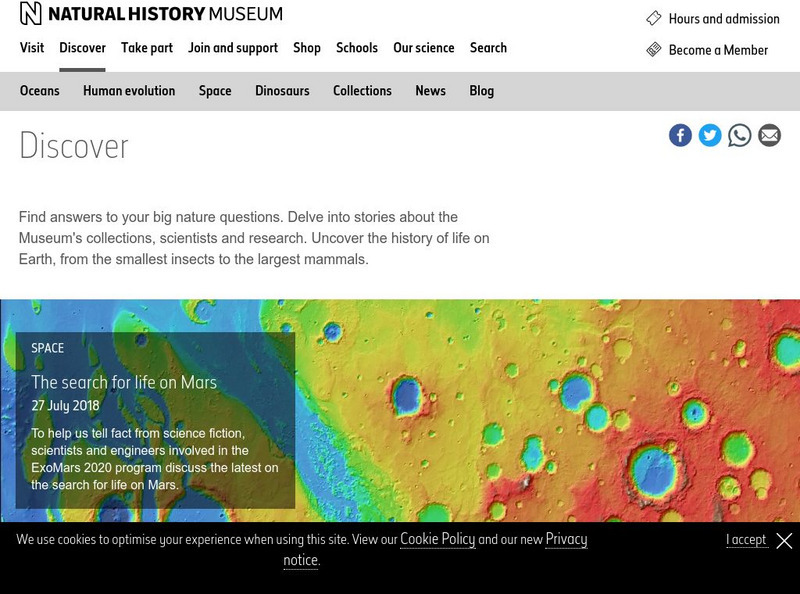Image resolution: width=800 pixels, height=594 pixels.
Task: Click the Become a Member card icon
Action: tap(657, 49)
